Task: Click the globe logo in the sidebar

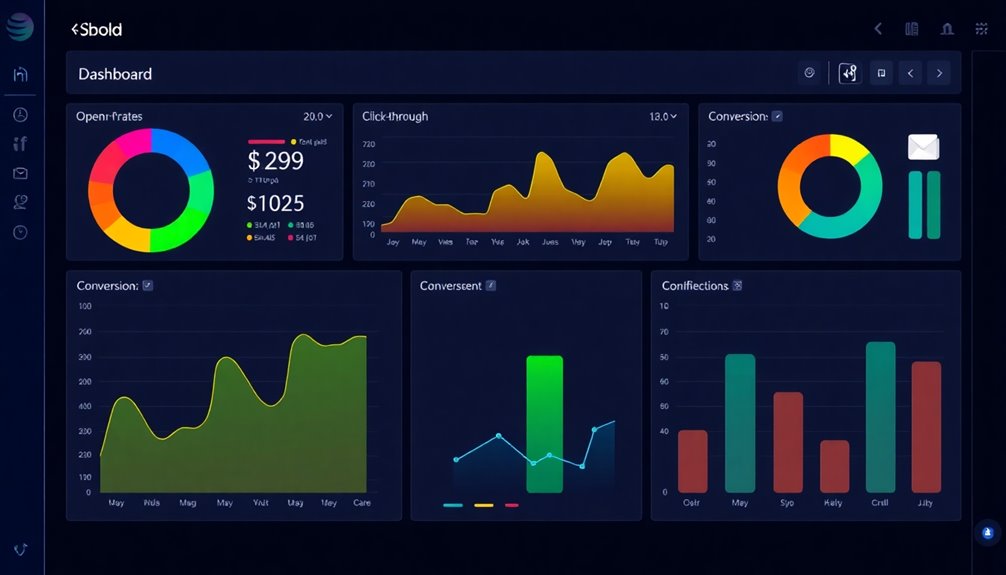Action: point(20,27)
